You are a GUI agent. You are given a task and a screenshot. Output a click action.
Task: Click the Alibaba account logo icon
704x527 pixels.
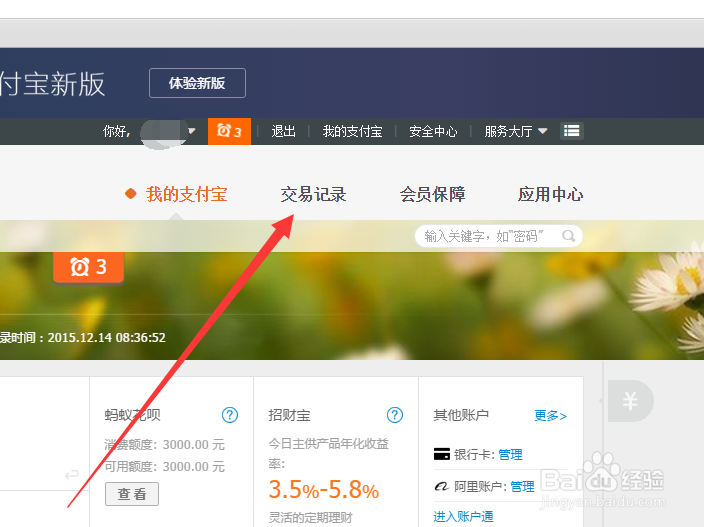click(442, 486)
